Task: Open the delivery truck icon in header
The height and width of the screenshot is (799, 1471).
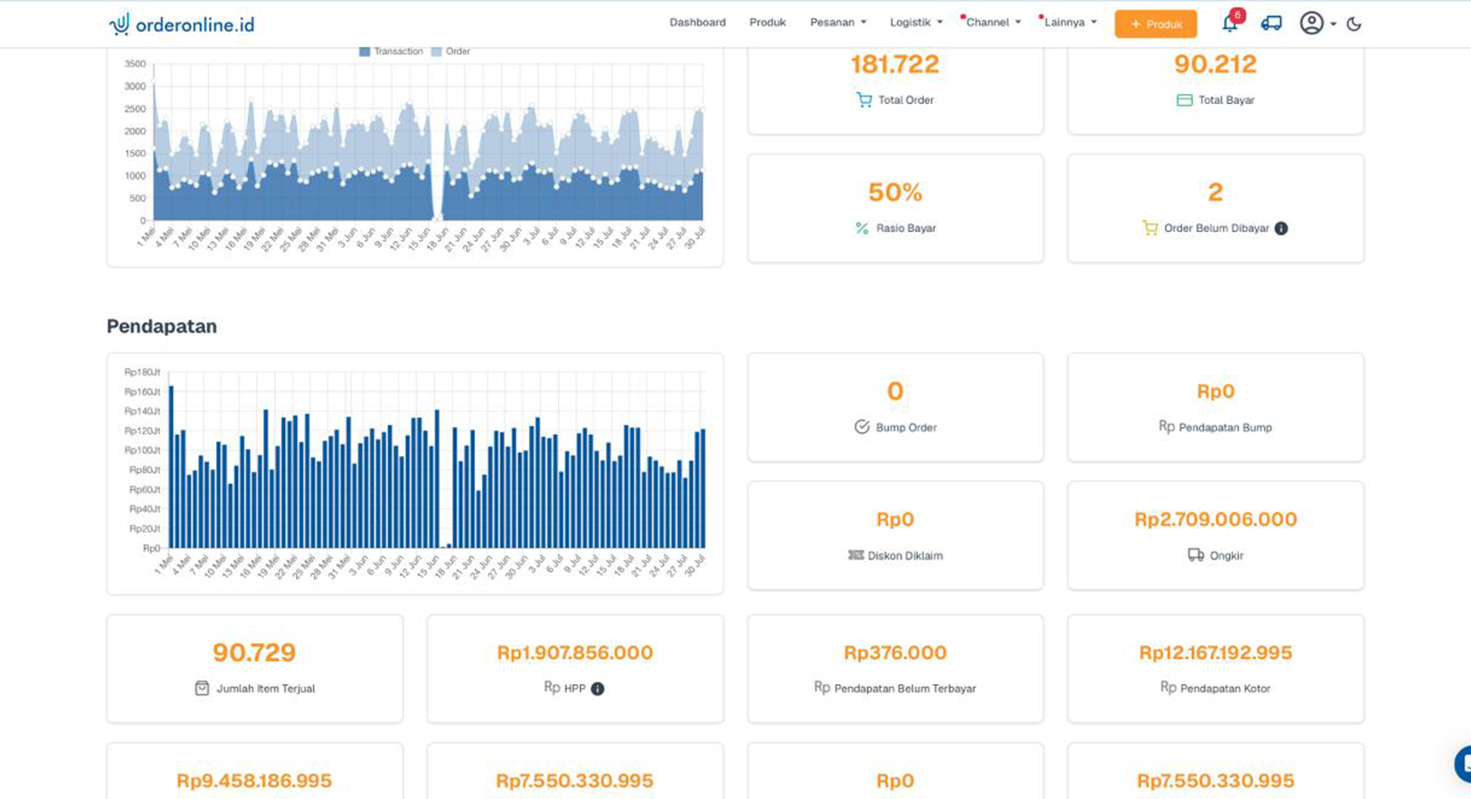Action: coord(1271,23)
